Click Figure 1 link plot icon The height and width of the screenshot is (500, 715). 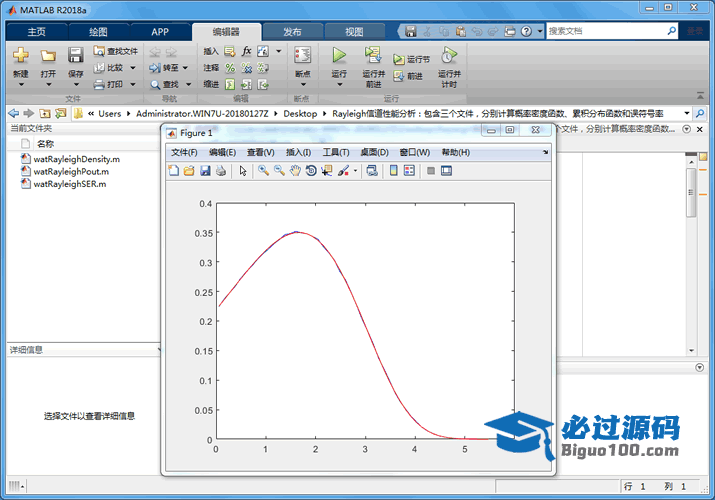pos(372,171)
